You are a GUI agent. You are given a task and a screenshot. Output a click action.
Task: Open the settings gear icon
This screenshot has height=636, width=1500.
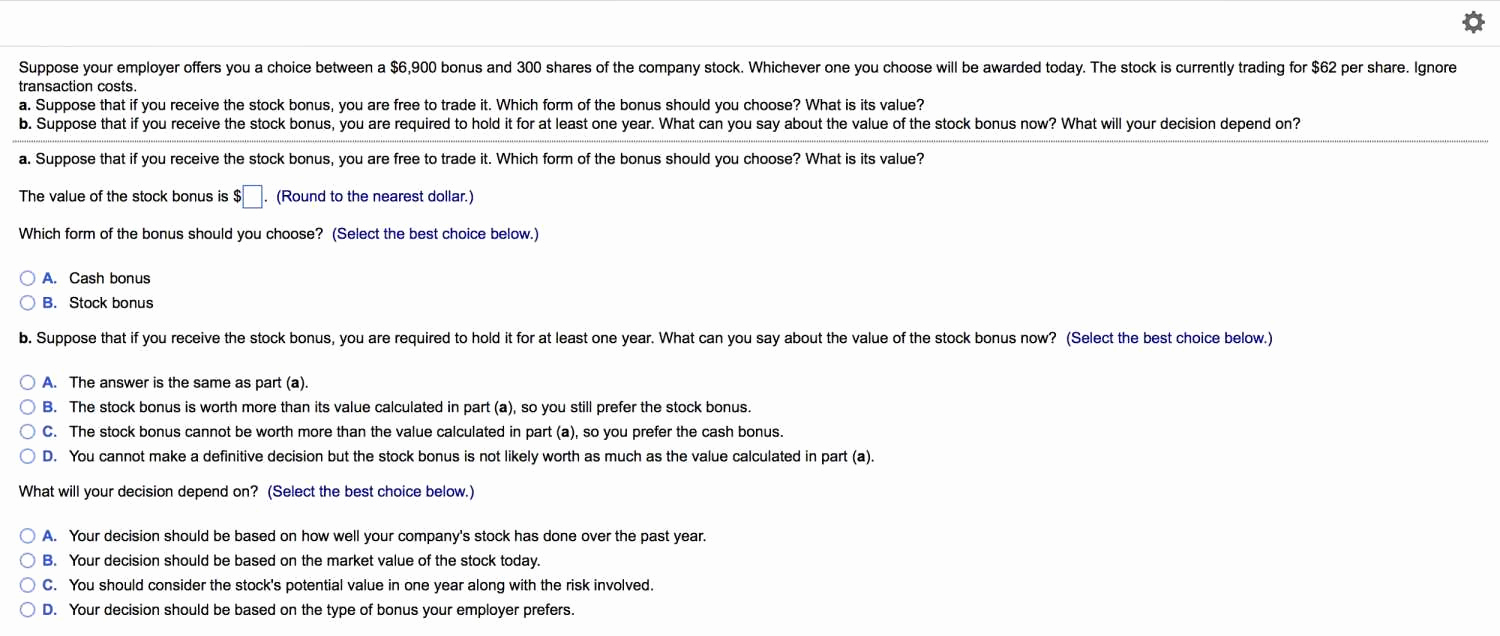click(1473, 22)
